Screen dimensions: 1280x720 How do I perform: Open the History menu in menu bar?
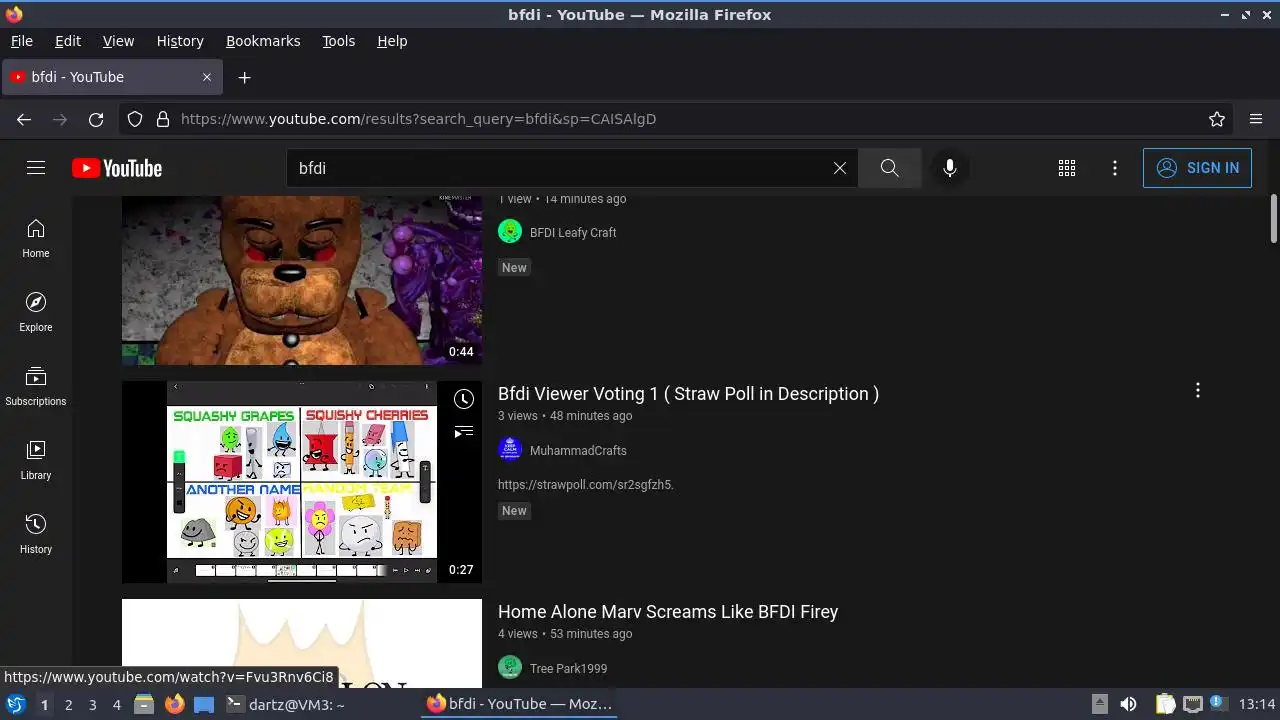180,41
